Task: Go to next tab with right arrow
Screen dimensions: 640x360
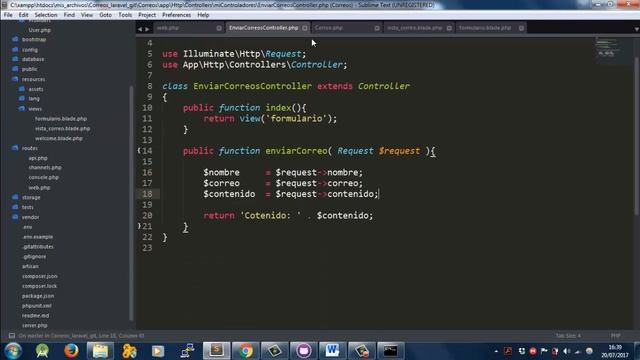Action: point(147,29)
